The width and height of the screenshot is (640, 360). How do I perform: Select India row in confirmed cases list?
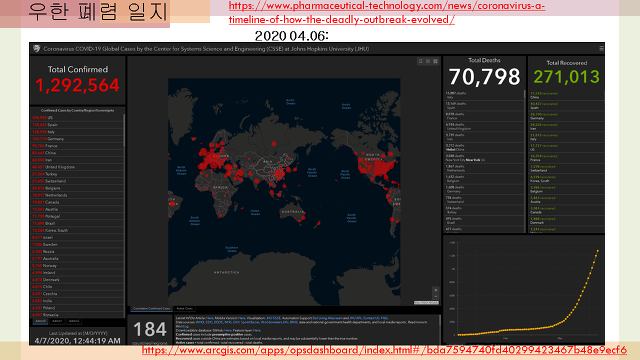point(77,301)
